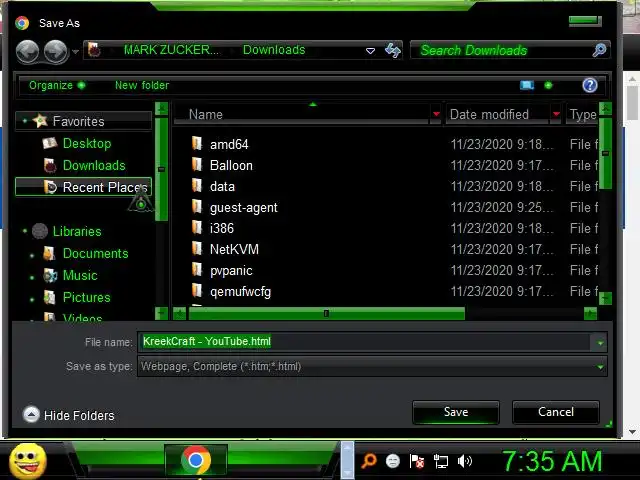
Task: Click the refresh arrows icon in address bar
Action: pos(393,51)
